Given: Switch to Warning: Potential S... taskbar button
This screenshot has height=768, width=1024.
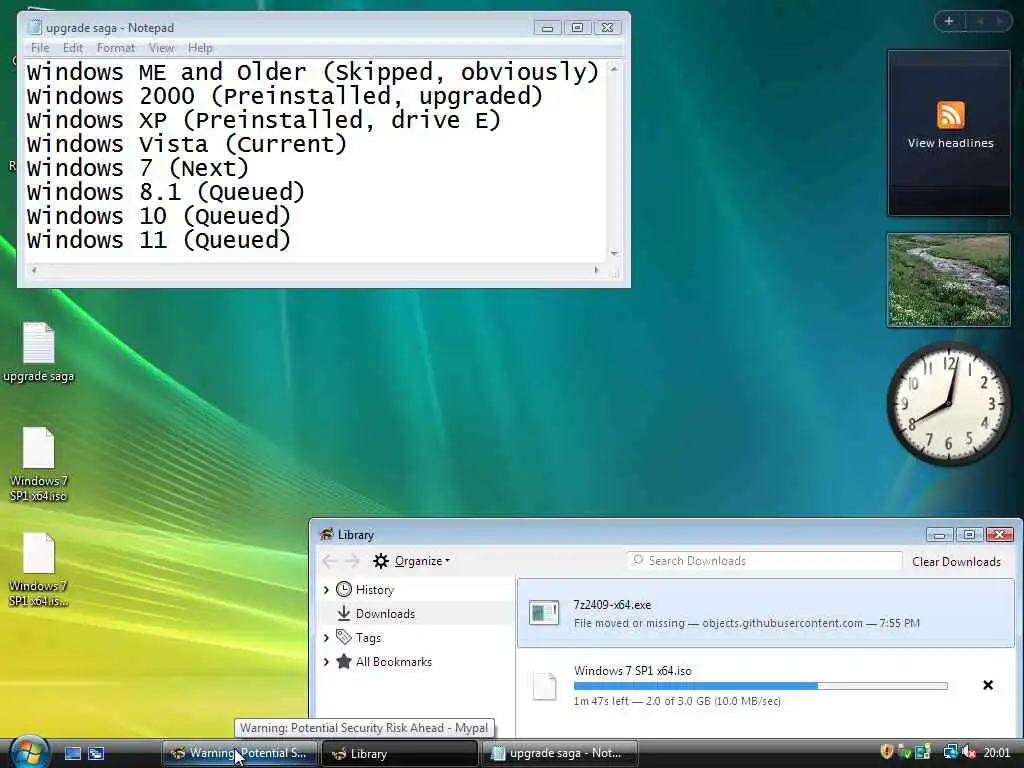Looking at the screenshot, I should [x=240, y=753].
